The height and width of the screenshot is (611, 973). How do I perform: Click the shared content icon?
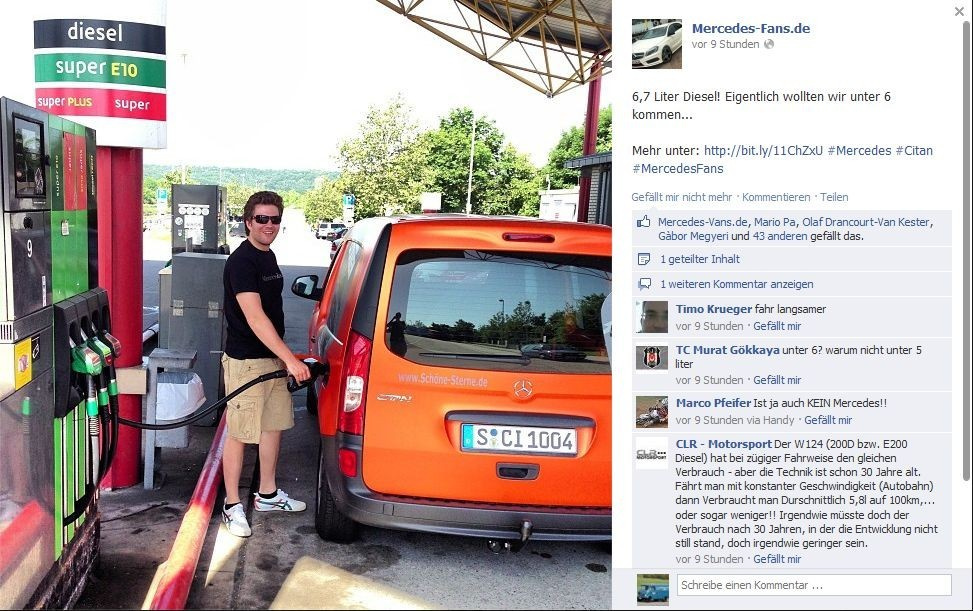pyautogui.click(x=644, y=259)
